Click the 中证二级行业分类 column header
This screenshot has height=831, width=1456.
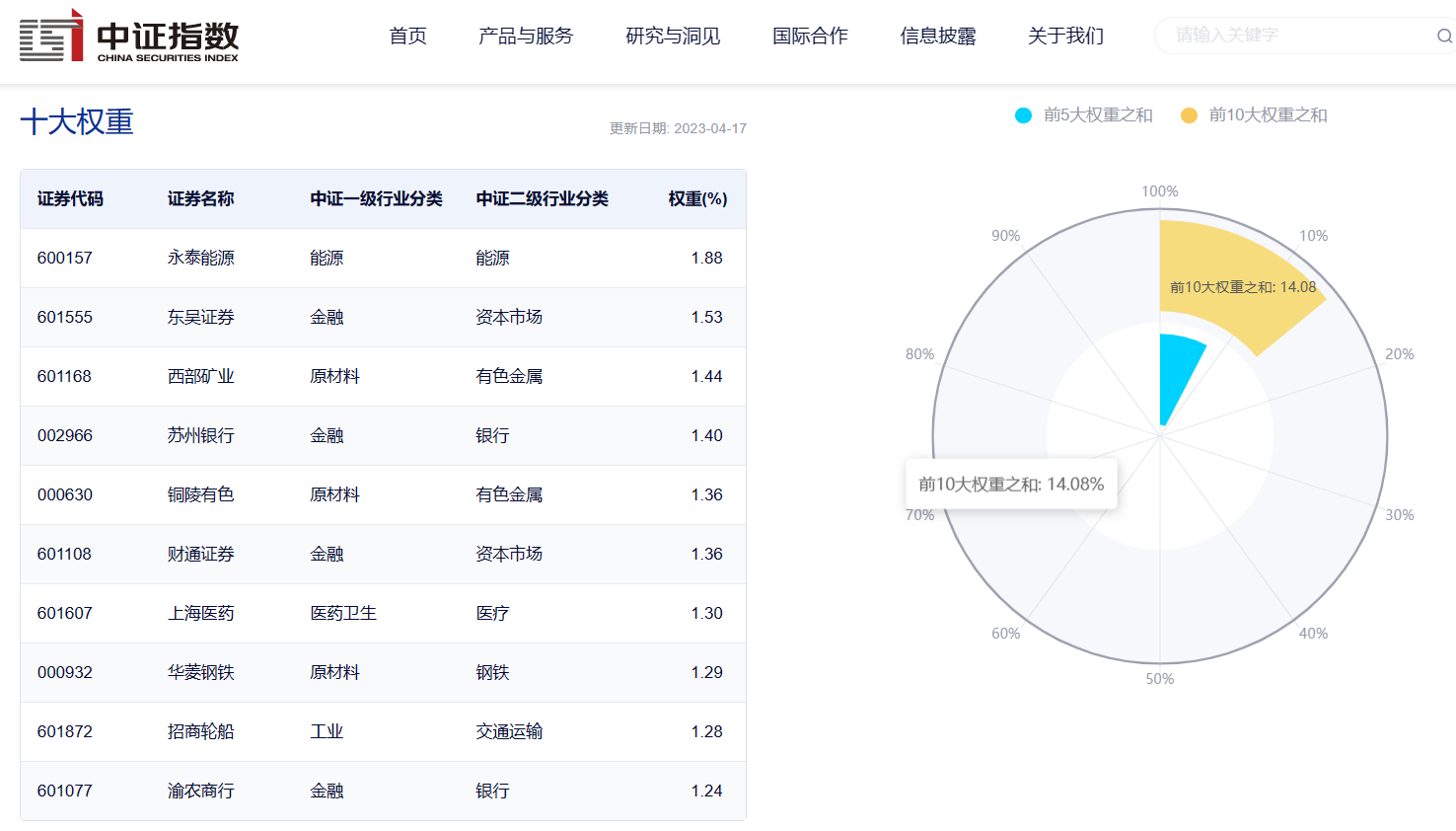coord(542,199)
